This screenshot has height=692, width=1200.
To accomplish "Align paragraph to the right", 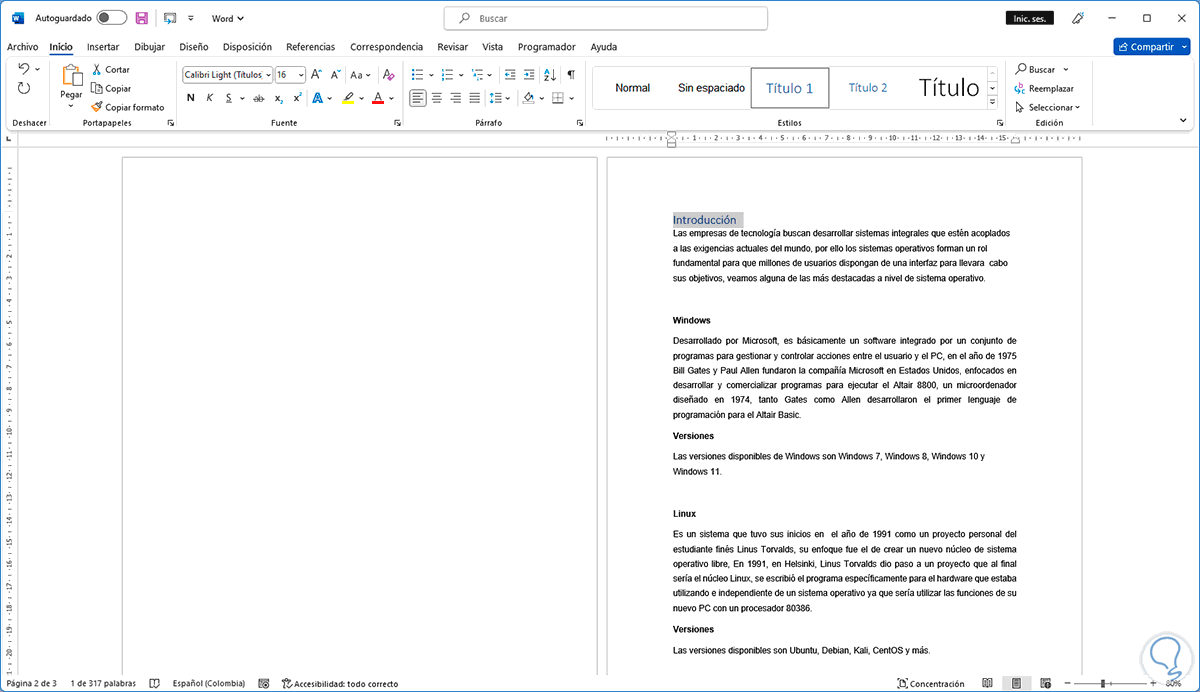I will pos(456,98).
